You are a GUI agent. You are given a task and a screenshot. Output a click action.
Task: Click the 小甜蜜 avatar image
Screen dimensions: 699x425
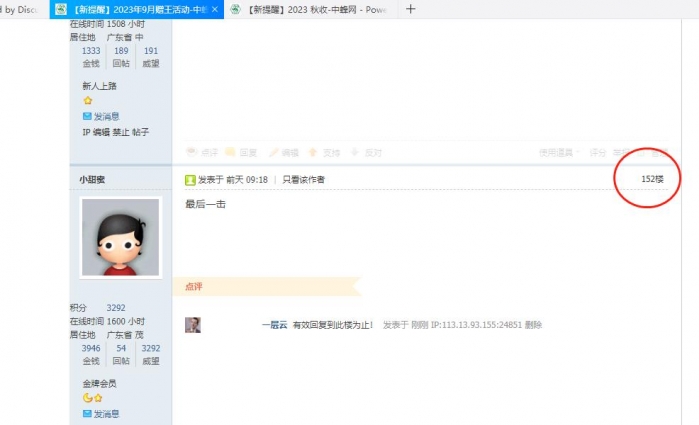click(120, 237)
